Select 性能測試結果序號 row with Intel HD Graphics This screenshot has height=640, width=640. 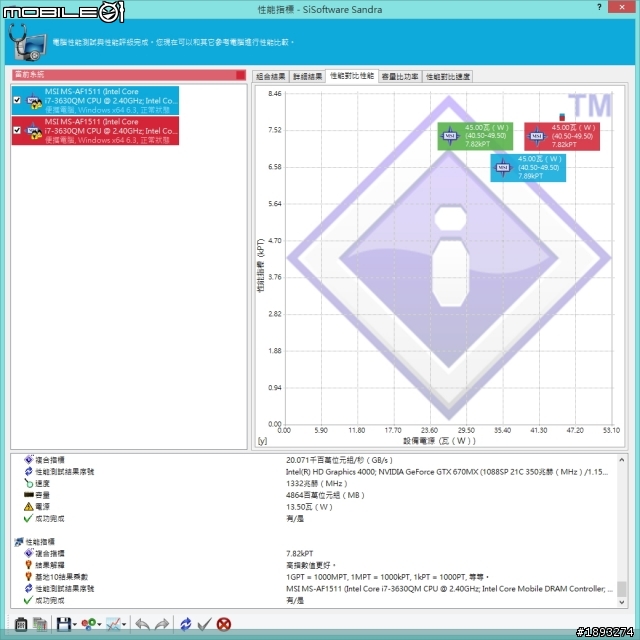pos(313,472)
